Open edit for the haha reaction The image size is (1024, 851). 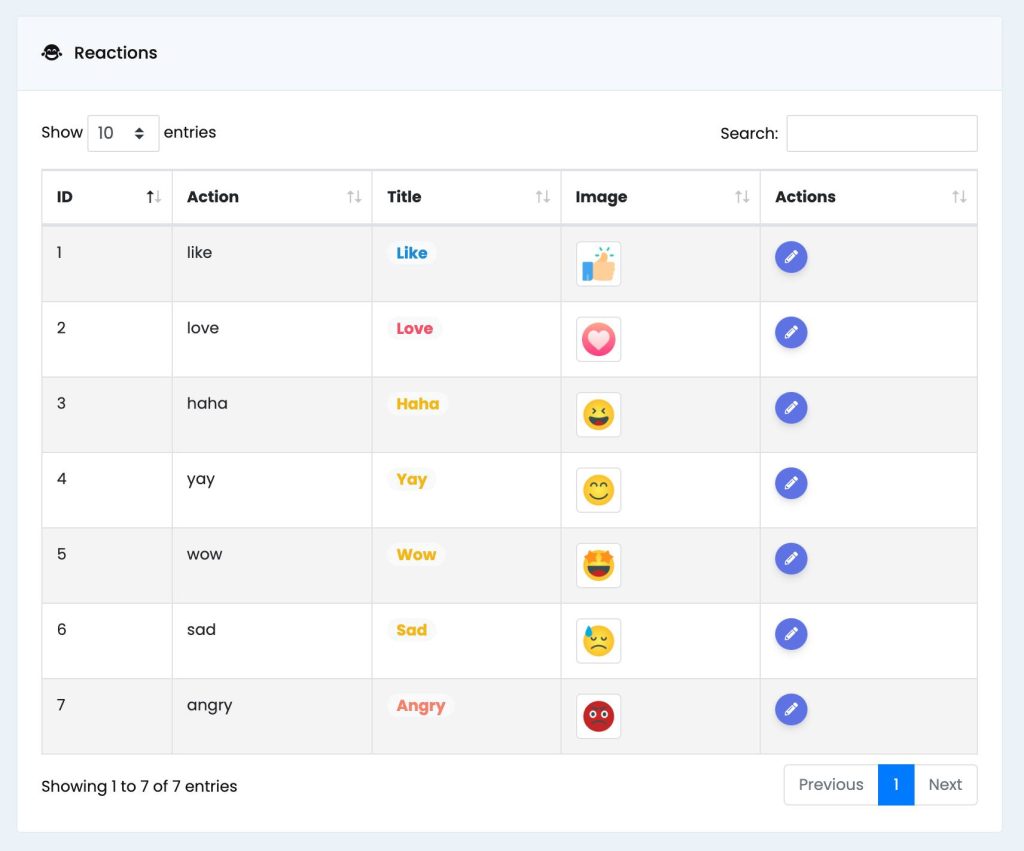tap(791, 408)
